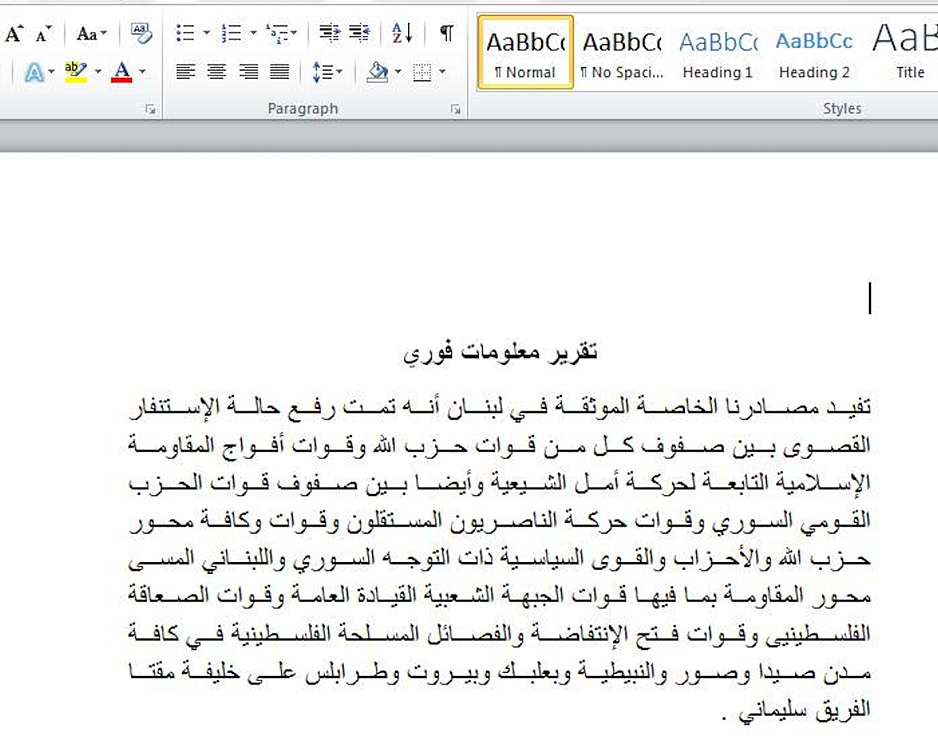Click the Clear Formatting eraser icon
Viewport: 938px width, 736px height.
click(141, 34)
